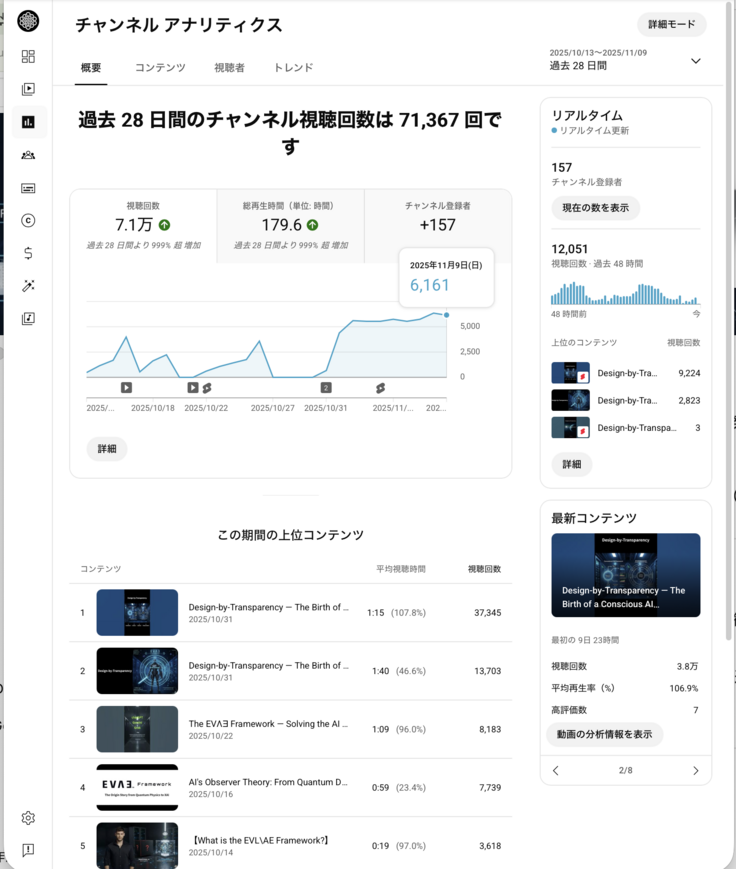This screenshot has height=869, width=736.
Task: Open the Dashboard icon in sidebar
Action: coord(28,57)
